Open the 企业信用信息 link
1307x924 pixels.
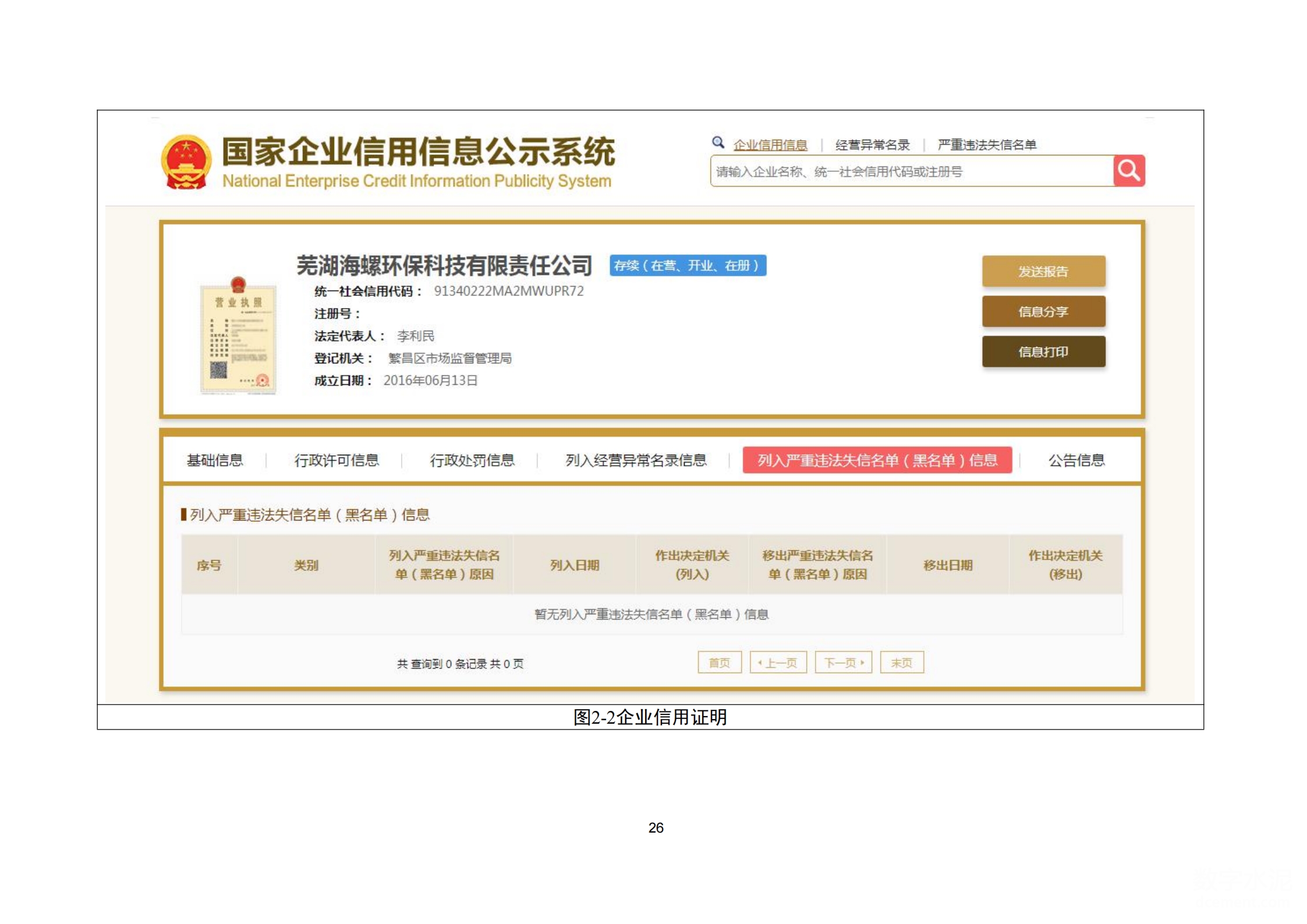click(x=770, y=145)
